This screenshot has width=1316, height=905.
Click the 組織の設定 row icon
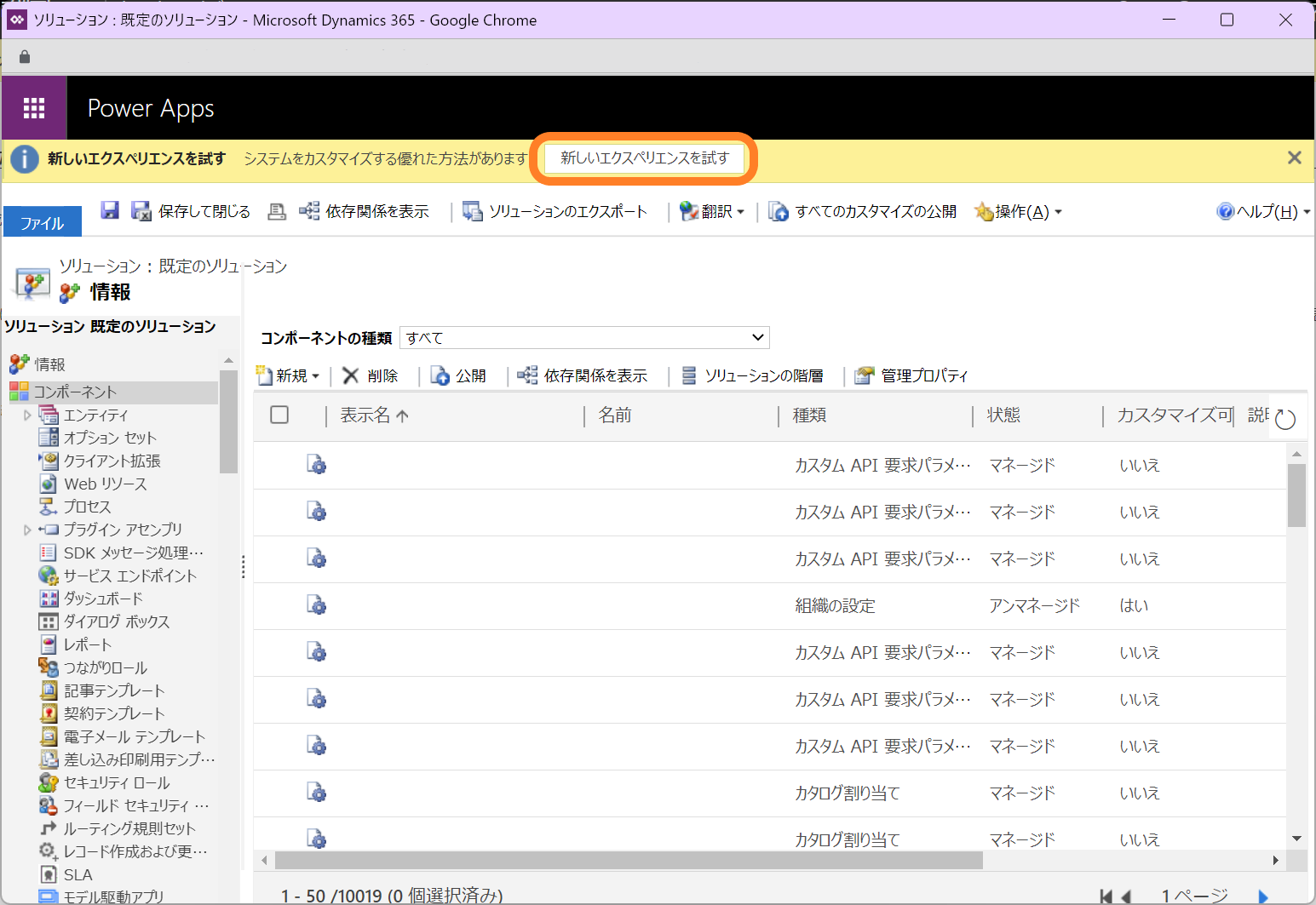coord(317,605)
